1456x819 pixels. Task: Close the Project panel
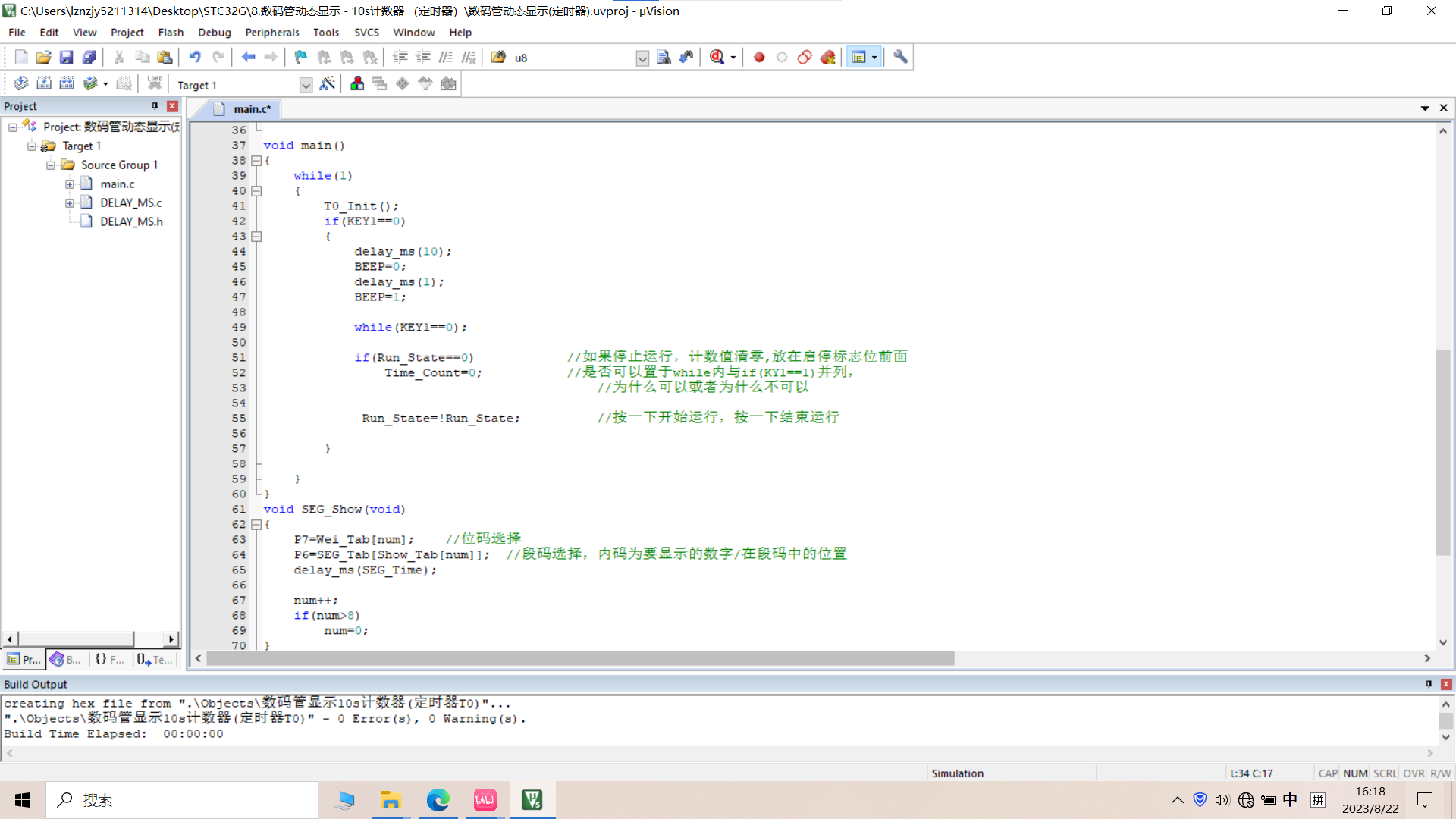coord(172,106)
